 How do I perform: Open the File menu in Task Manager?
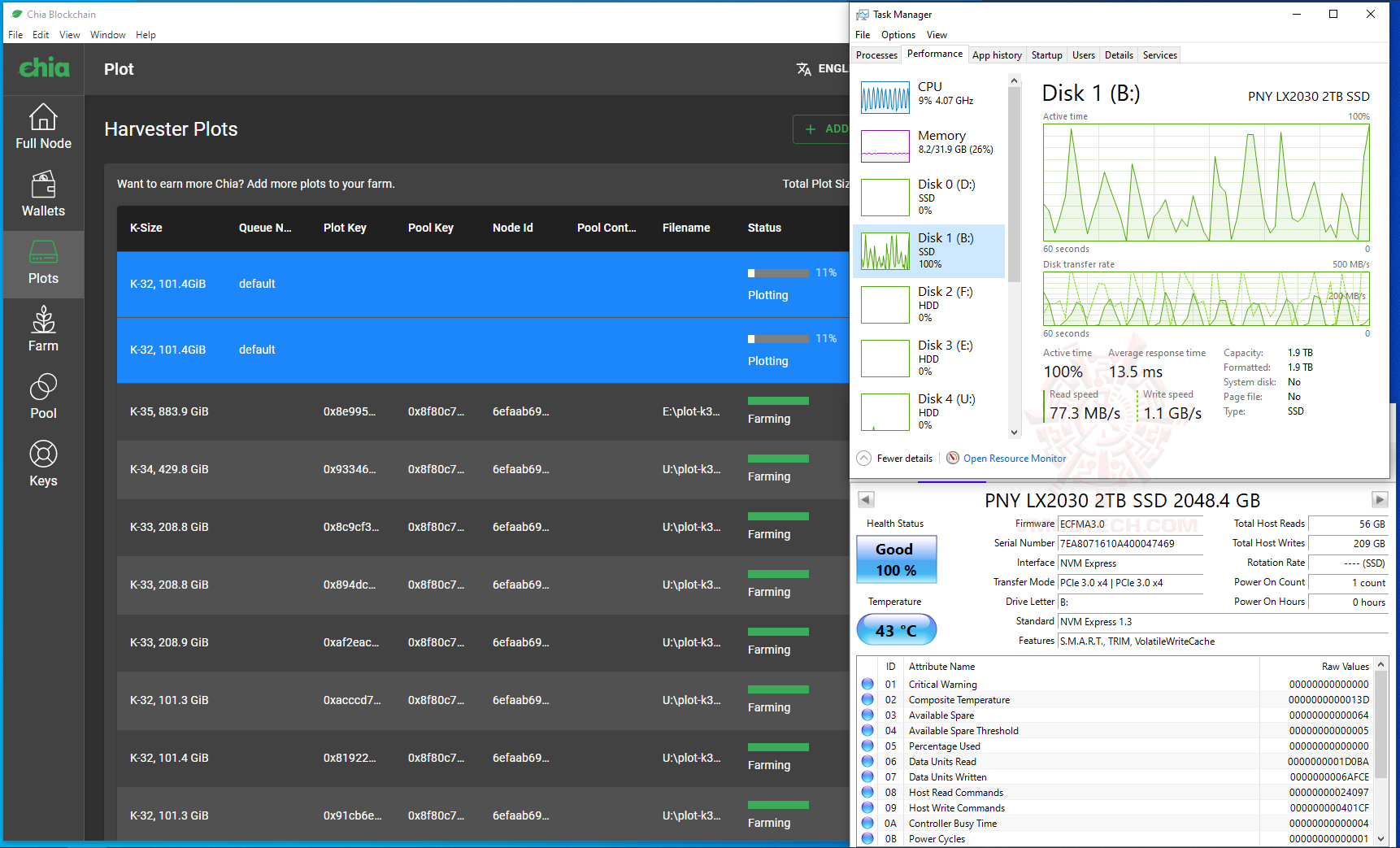[x=863, y=35]
